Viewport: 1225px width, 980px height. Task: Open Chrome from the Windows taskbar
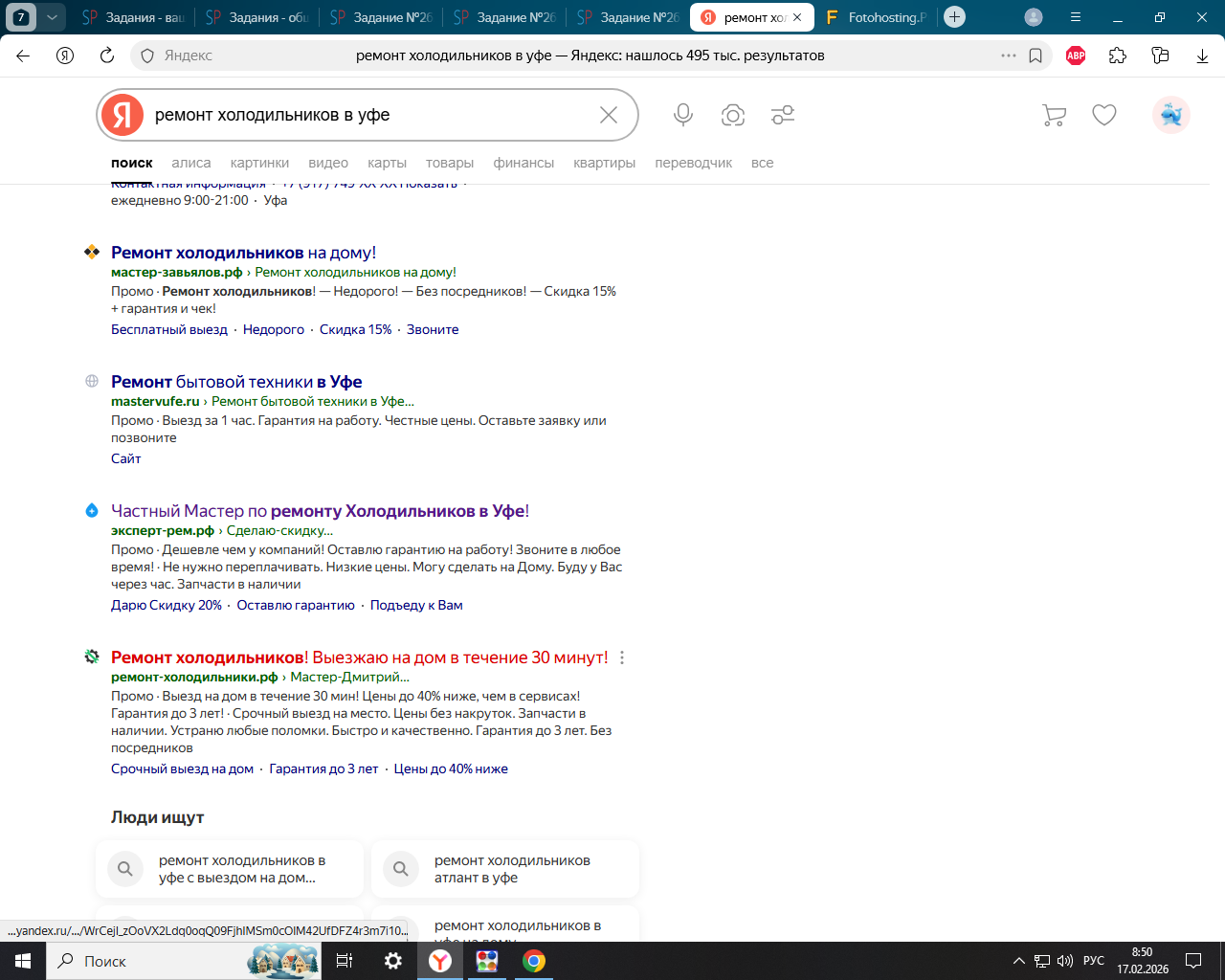534,961
